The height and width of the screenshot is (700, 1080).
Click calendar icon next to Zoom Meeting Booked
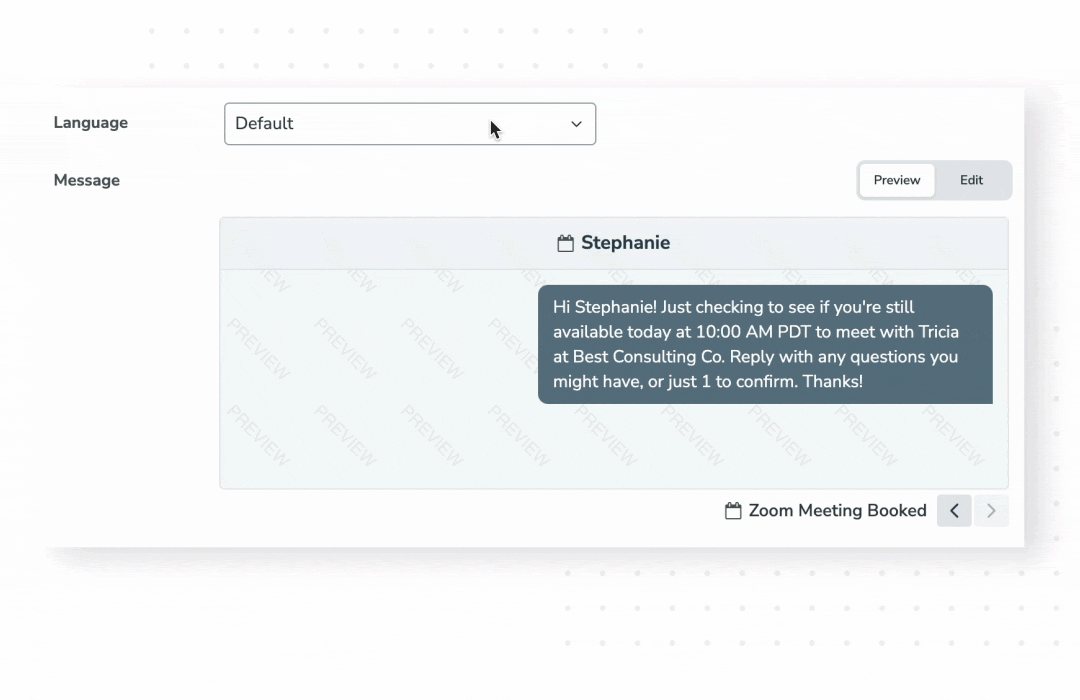[732, 510]
